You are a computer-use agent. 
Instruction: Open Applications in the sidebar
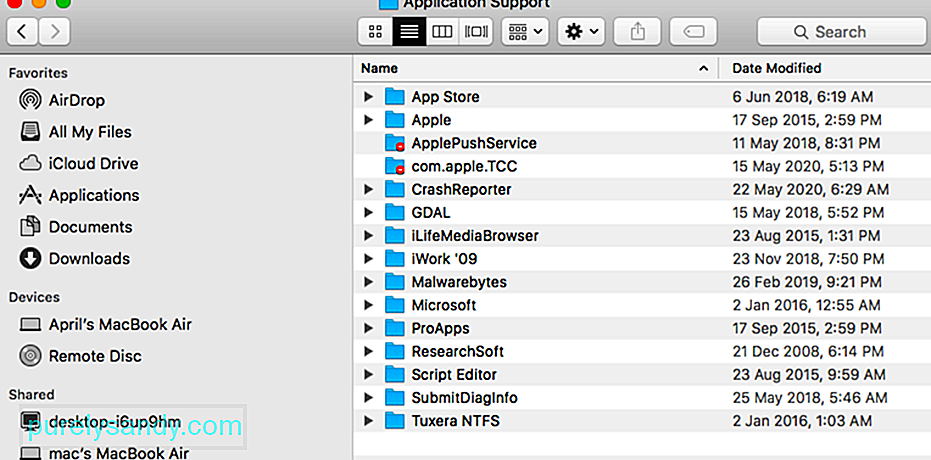tap(79, 195)
